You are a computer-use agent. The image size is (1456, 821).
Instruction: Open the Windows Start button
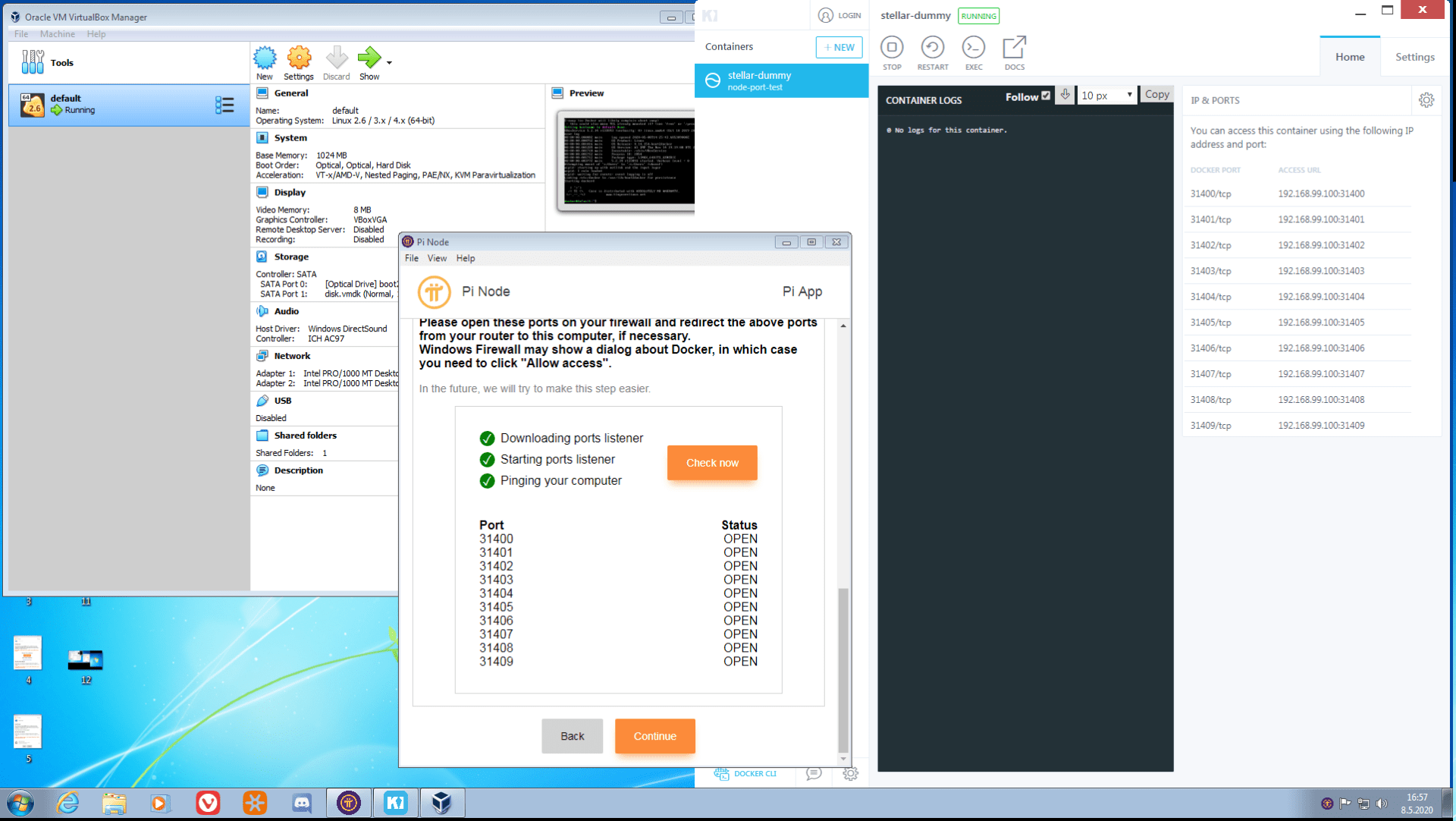pos(20,803)
